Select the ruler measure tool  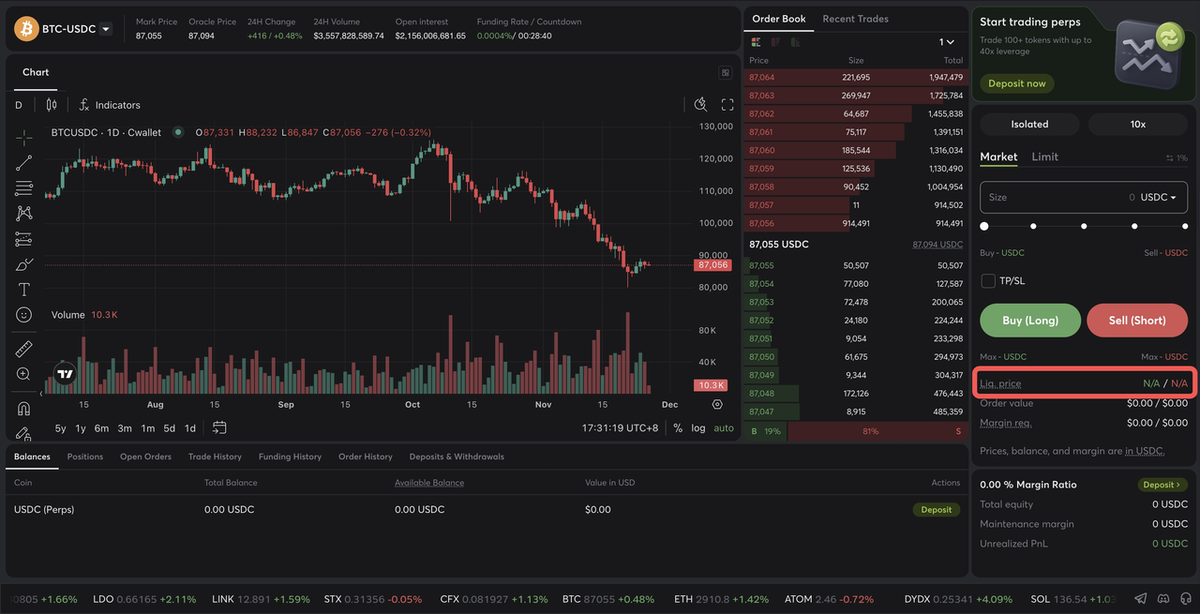tap(24, 349)
